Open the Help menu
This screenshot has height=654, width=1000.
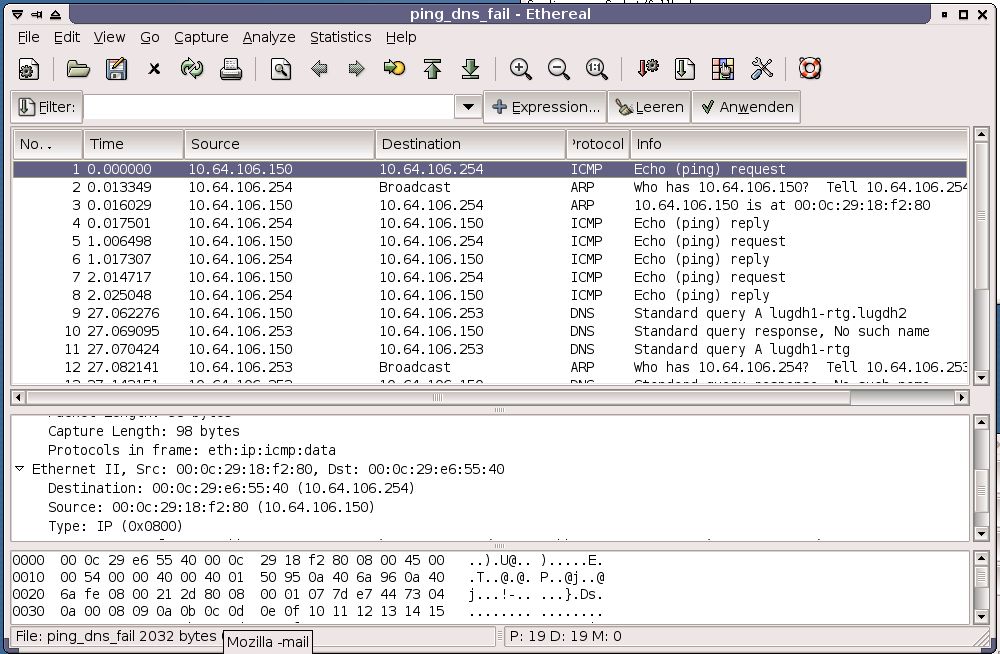pos(401,37)
